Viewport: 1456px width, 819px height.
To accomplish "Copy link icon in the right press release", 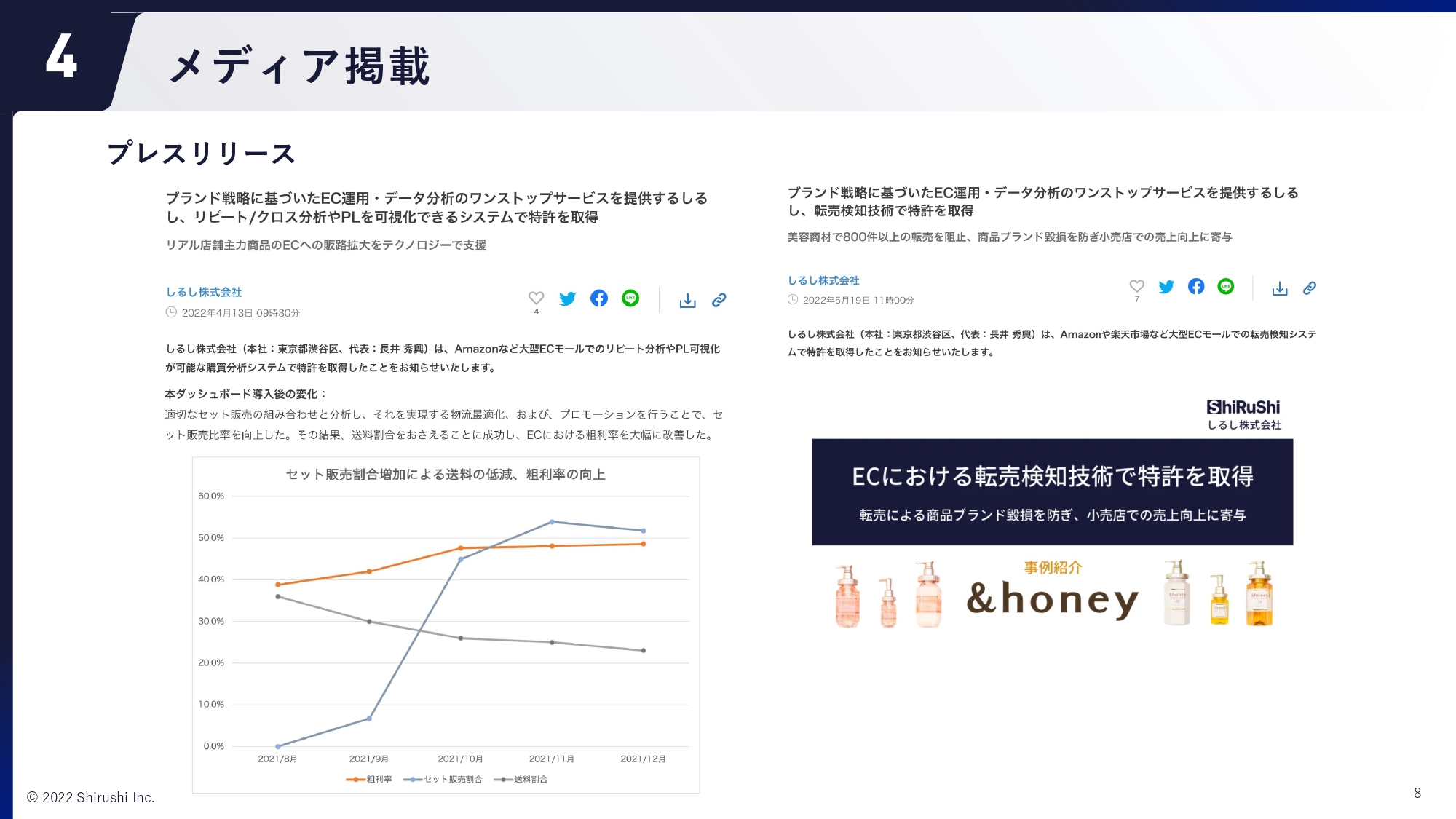I will [1309, 288].
